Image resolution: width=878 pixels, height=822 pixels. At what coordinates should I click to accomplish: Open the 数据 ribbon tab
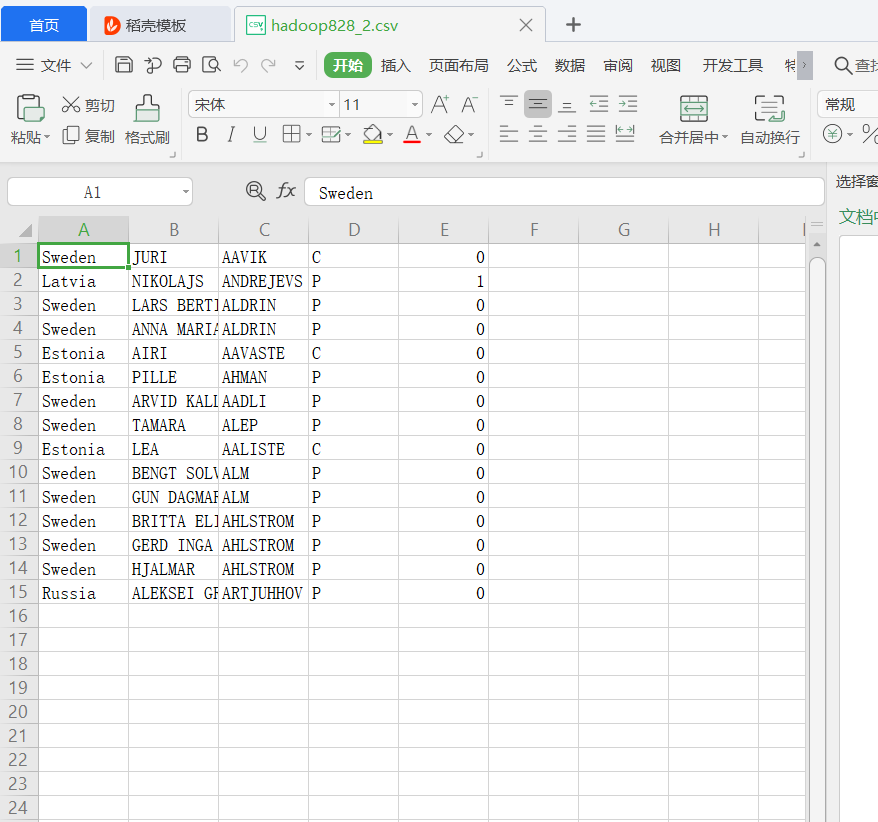pyautogui.click(x=570, y=66)
